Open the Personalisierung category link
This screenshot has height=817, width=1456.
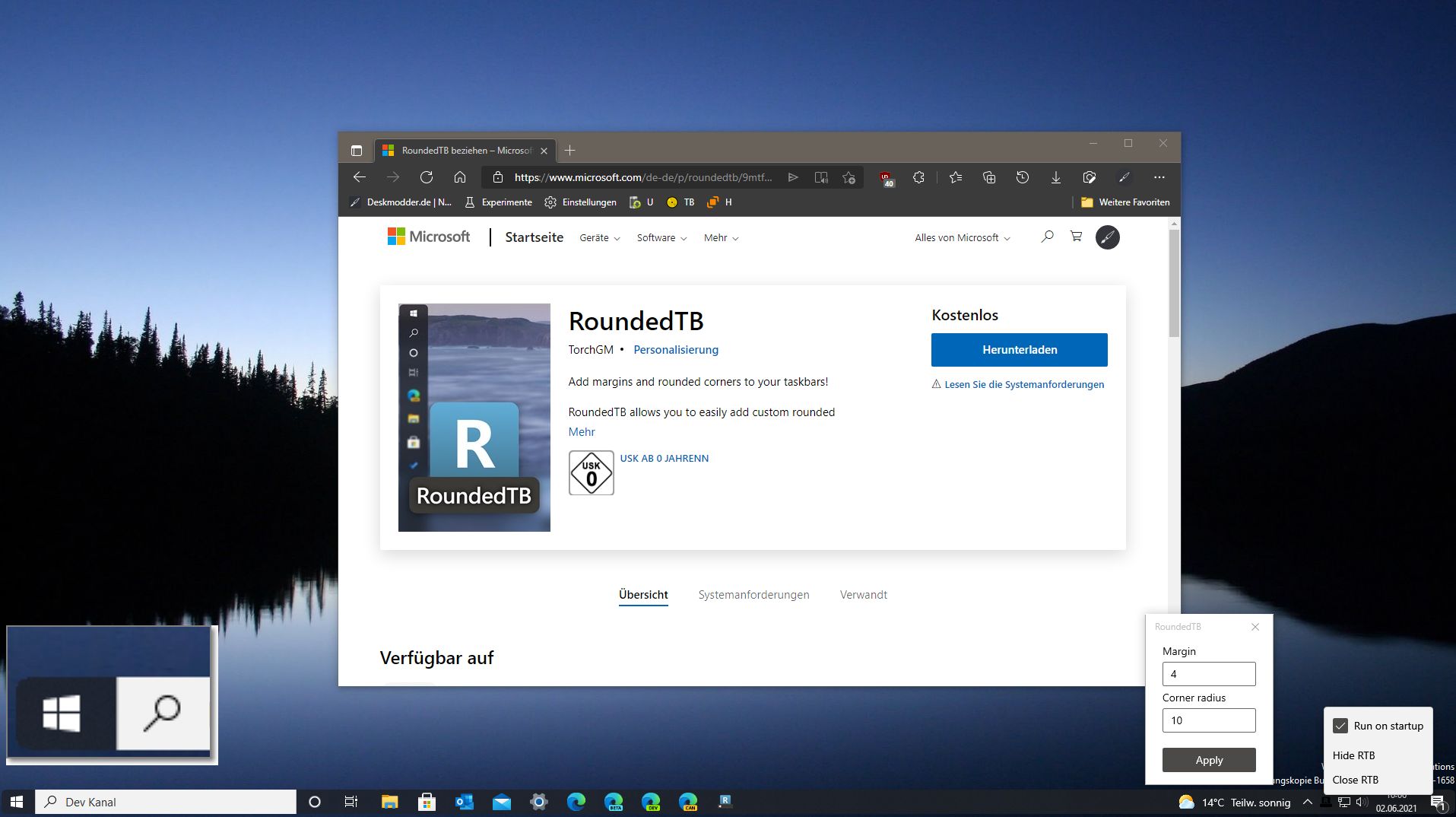pos(675,350)
